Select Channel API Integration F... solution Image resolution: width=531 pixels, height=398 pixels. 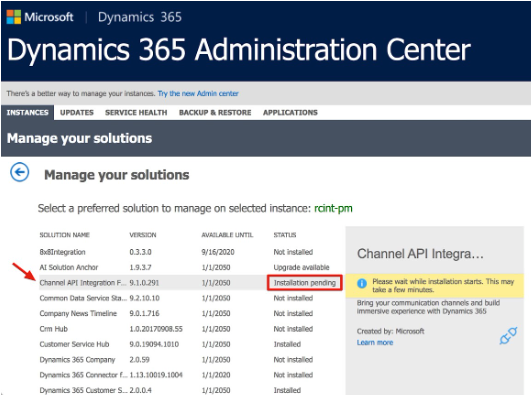191,282
